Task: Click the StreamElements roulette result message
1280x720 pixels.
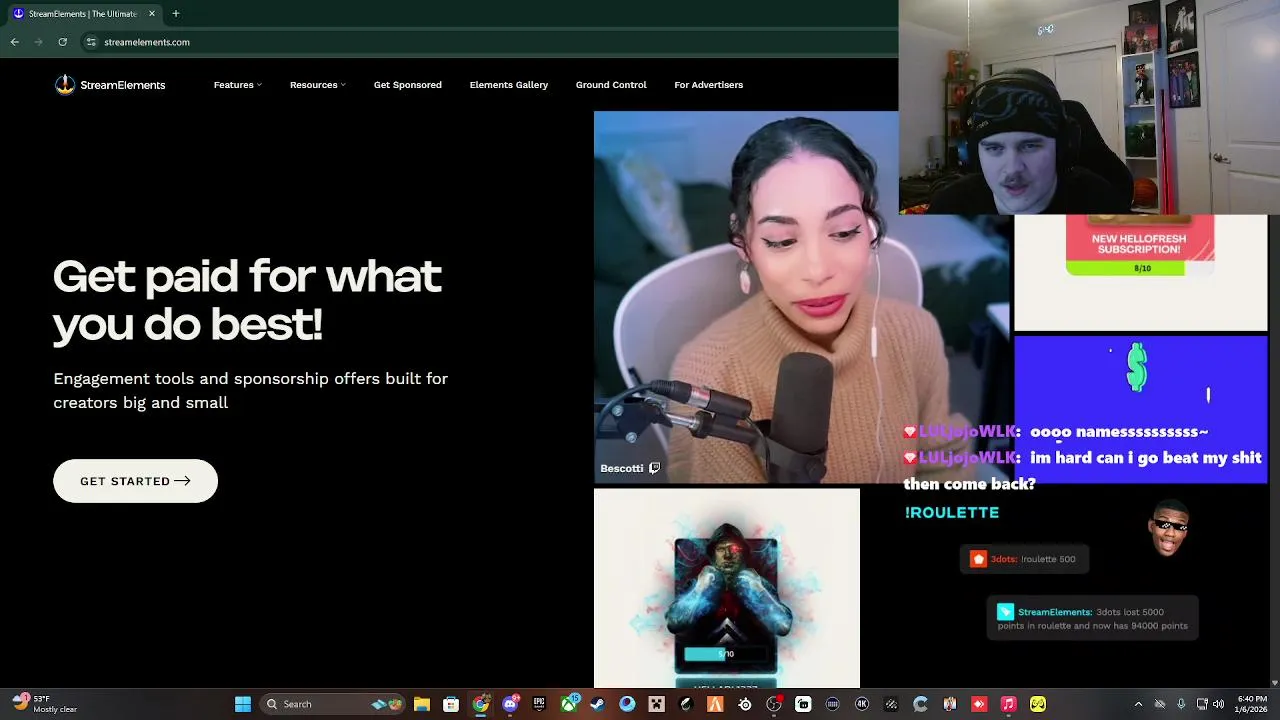Action: pyautogui.click(x=1093, y=618)
